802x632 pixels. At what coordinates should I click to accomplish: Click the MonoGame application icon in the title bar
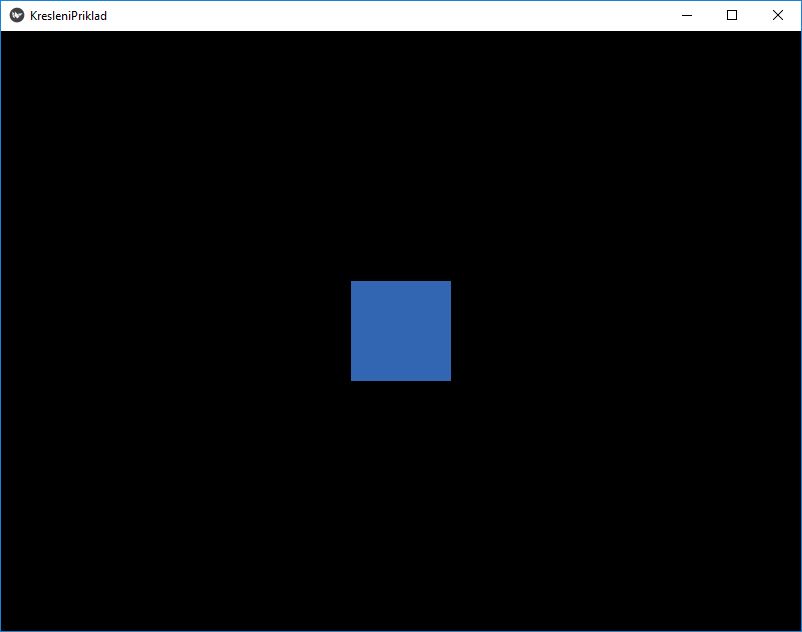coord(15,15)
